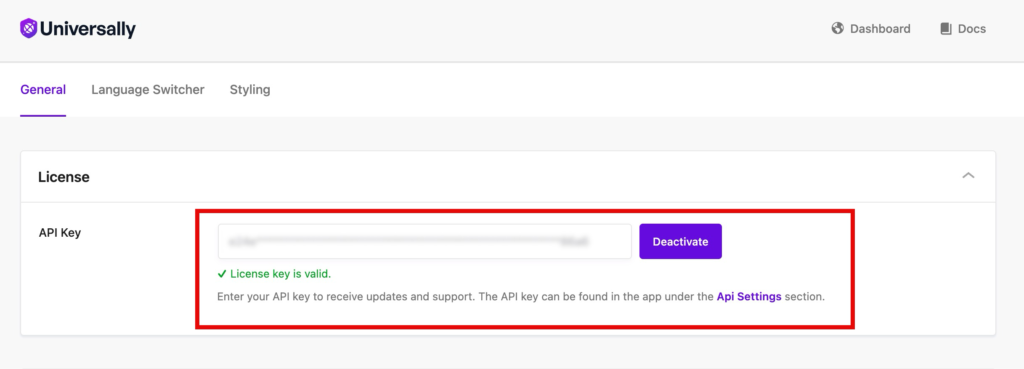
Task: Focus the API Key input field
Action: point(424,242)
